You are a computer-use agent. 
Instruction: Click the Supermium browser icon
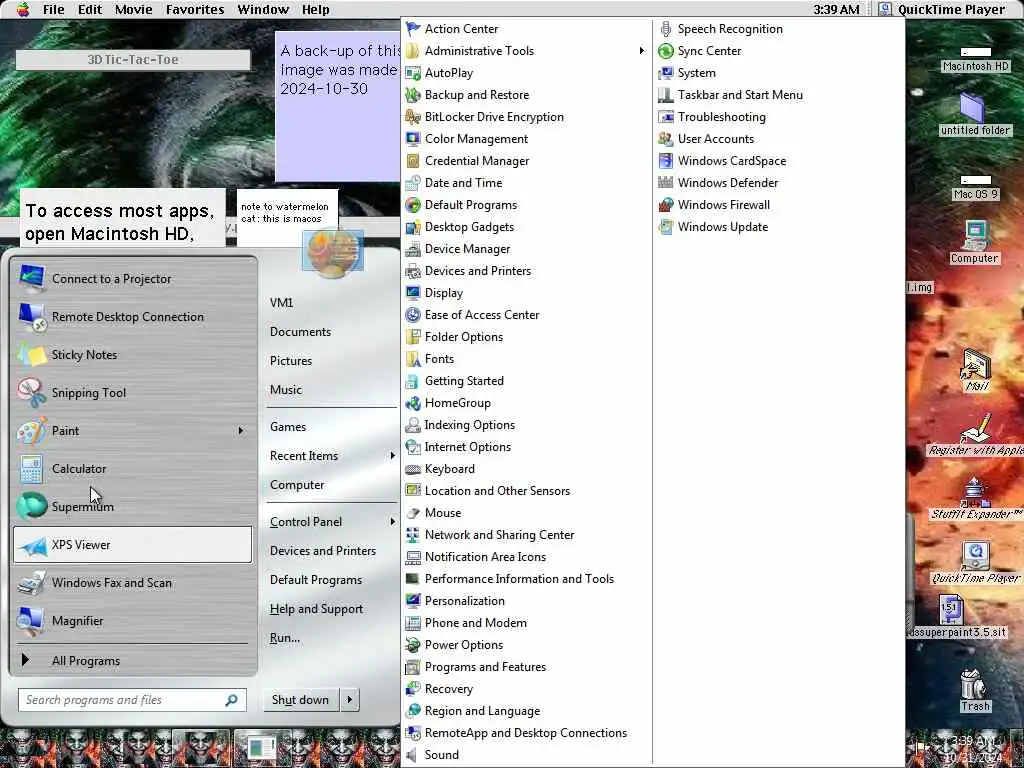tap(31, 506)
